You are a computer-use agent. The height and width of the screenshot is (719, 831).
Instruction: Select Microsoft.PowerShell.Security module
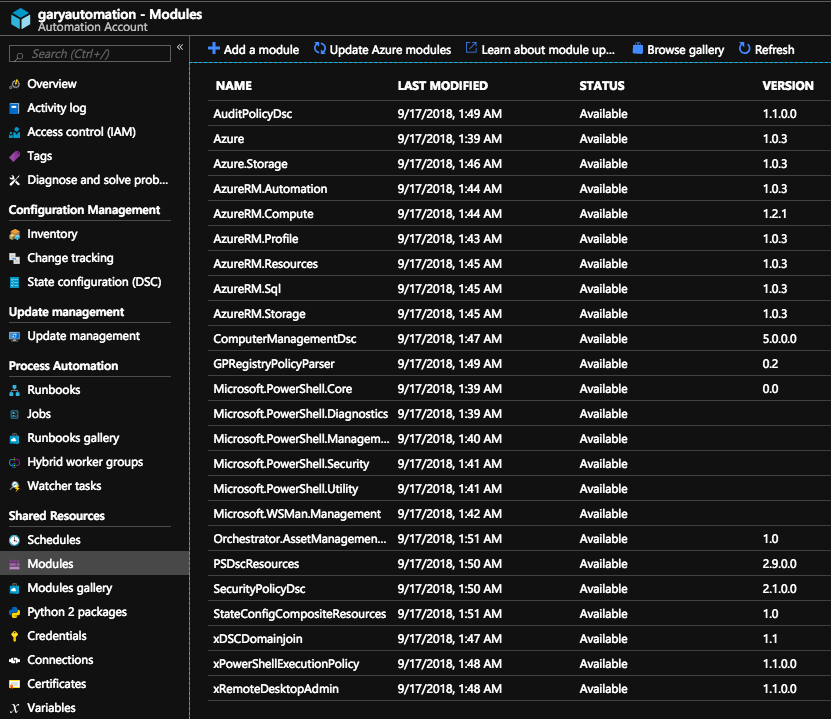[519, 464]
